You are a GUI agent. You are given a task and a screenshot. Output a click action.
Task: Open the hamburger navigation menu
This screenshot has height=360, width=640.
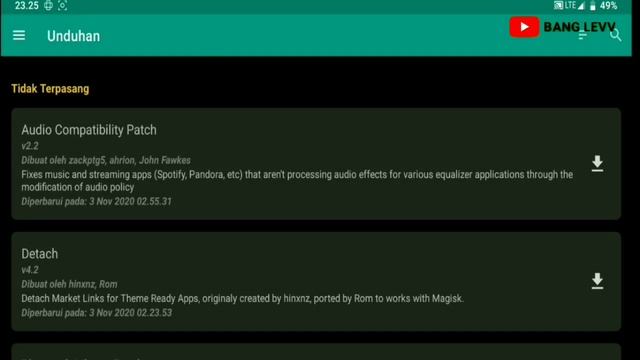pos(19,36)
